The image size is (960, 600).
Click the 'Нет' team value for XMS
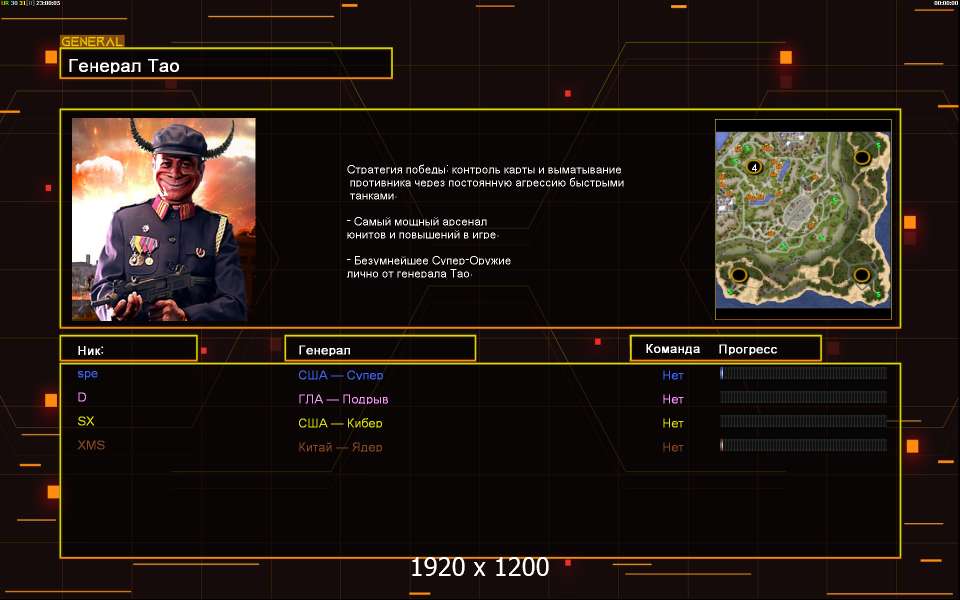point(673,447)
